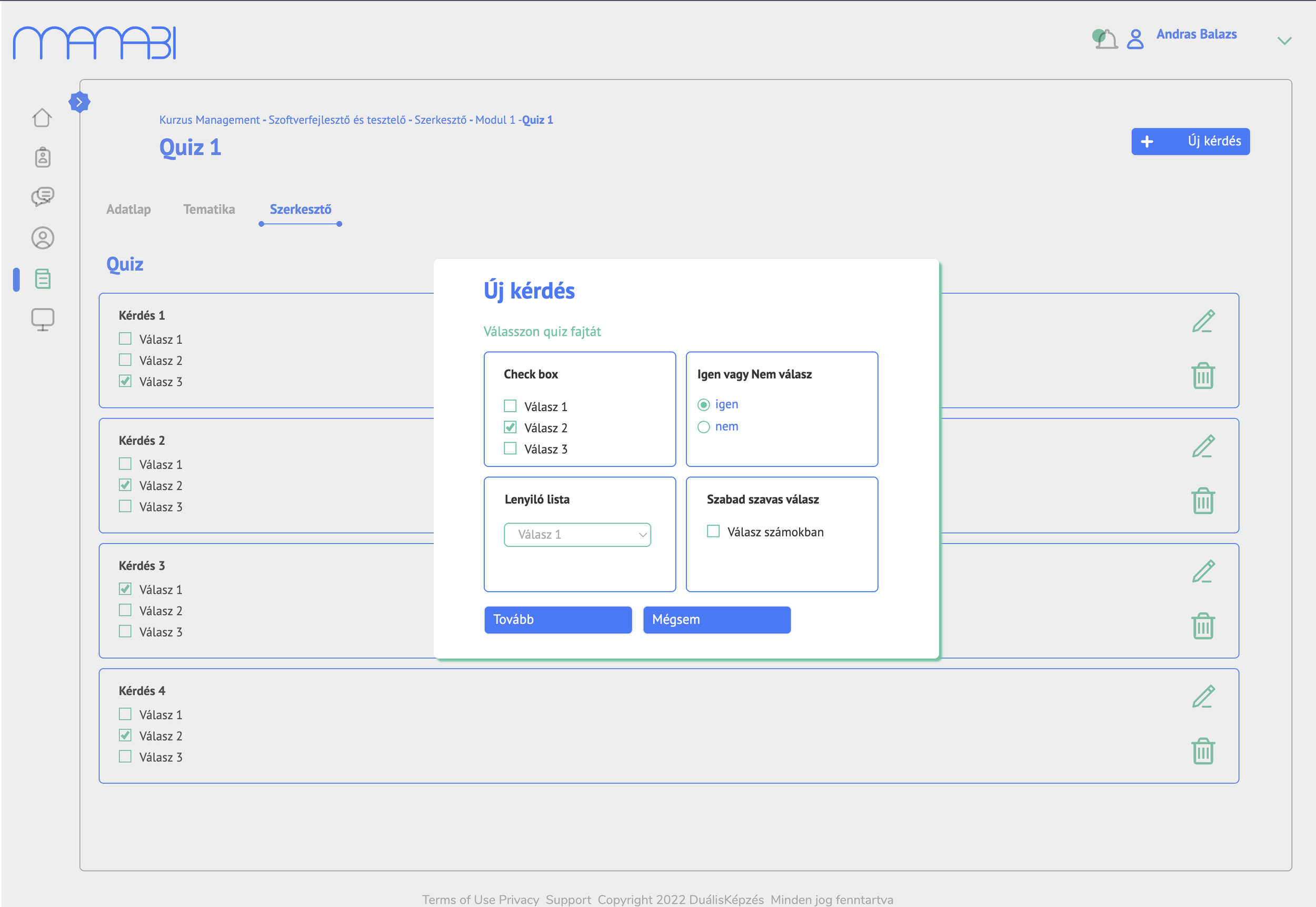Select the quiz document icon in sidebar

pos(42,278)
